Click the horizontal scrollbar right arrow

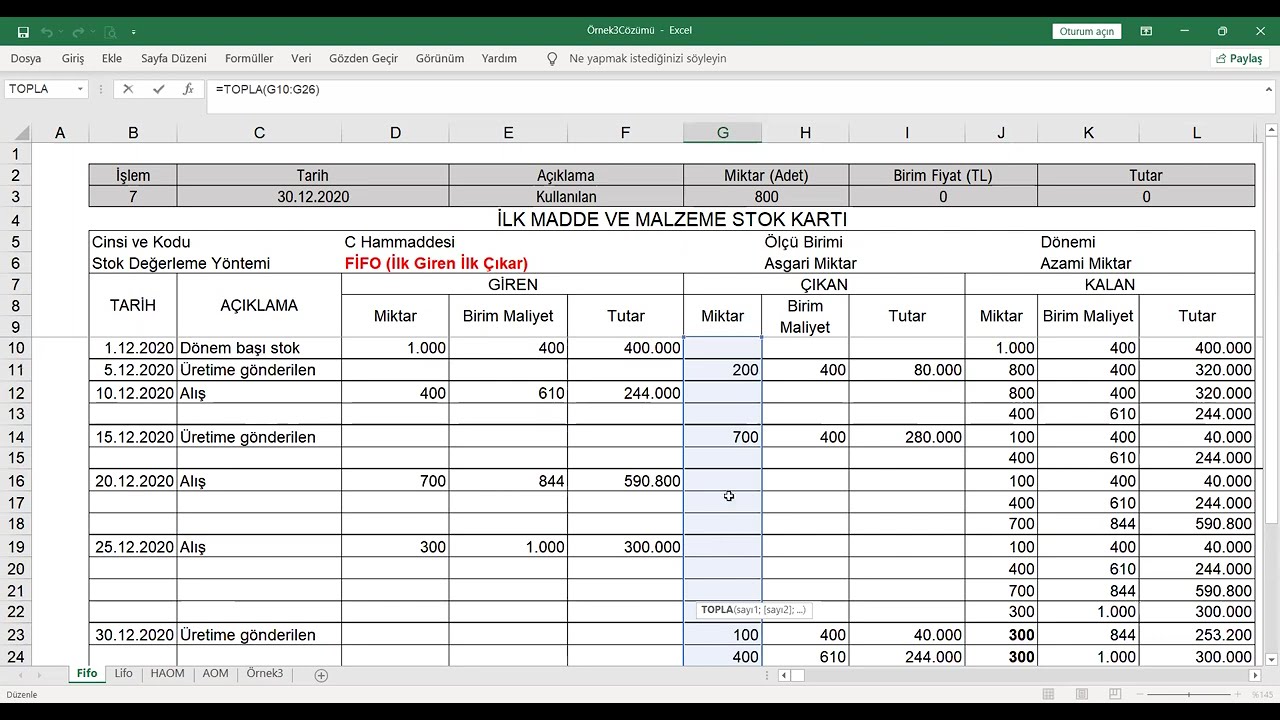point(1255,675)
